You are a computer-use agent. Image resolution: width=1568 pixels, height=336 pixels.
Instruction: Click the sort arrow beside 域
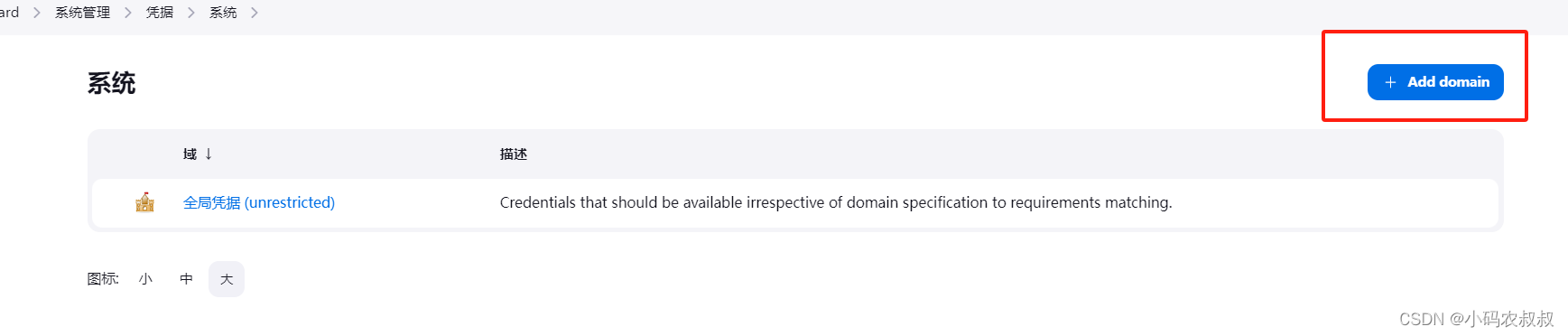(x=209, y=154)
